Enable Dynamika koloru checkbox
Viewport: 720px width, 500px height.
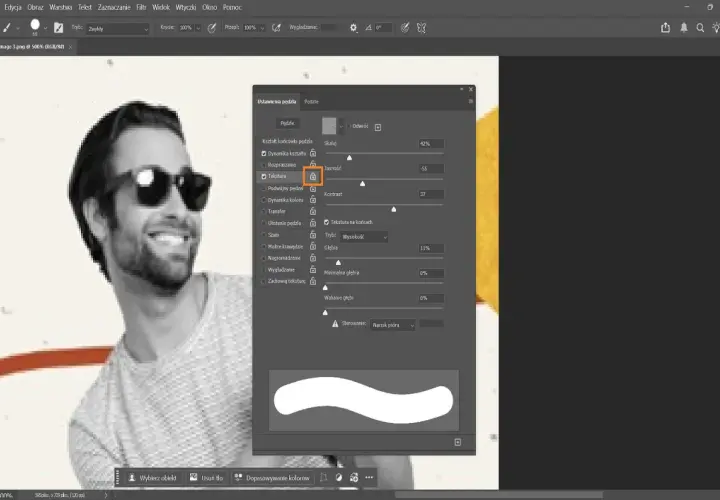click(x=264, y=200)
